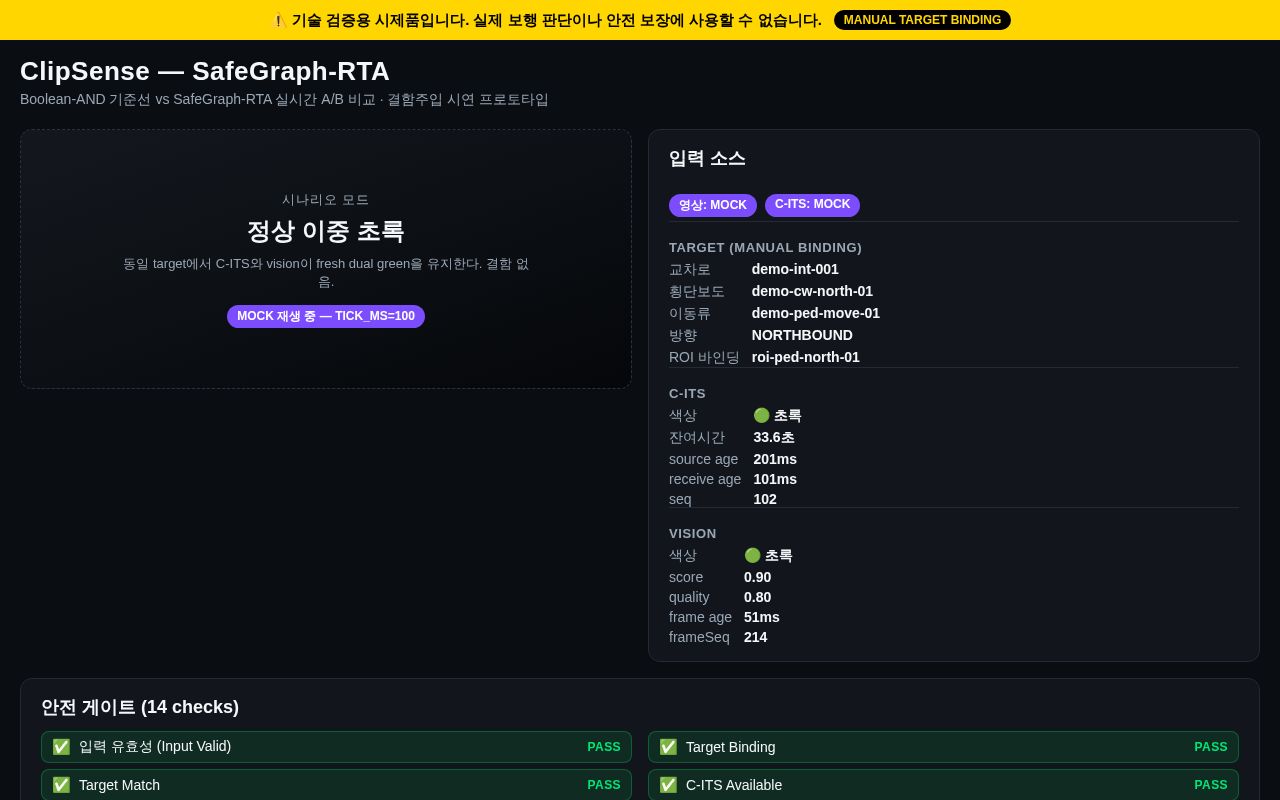Open the Target Match gate row
Image resolution: width=1280 pixels, height=800 pixels.
336,785
